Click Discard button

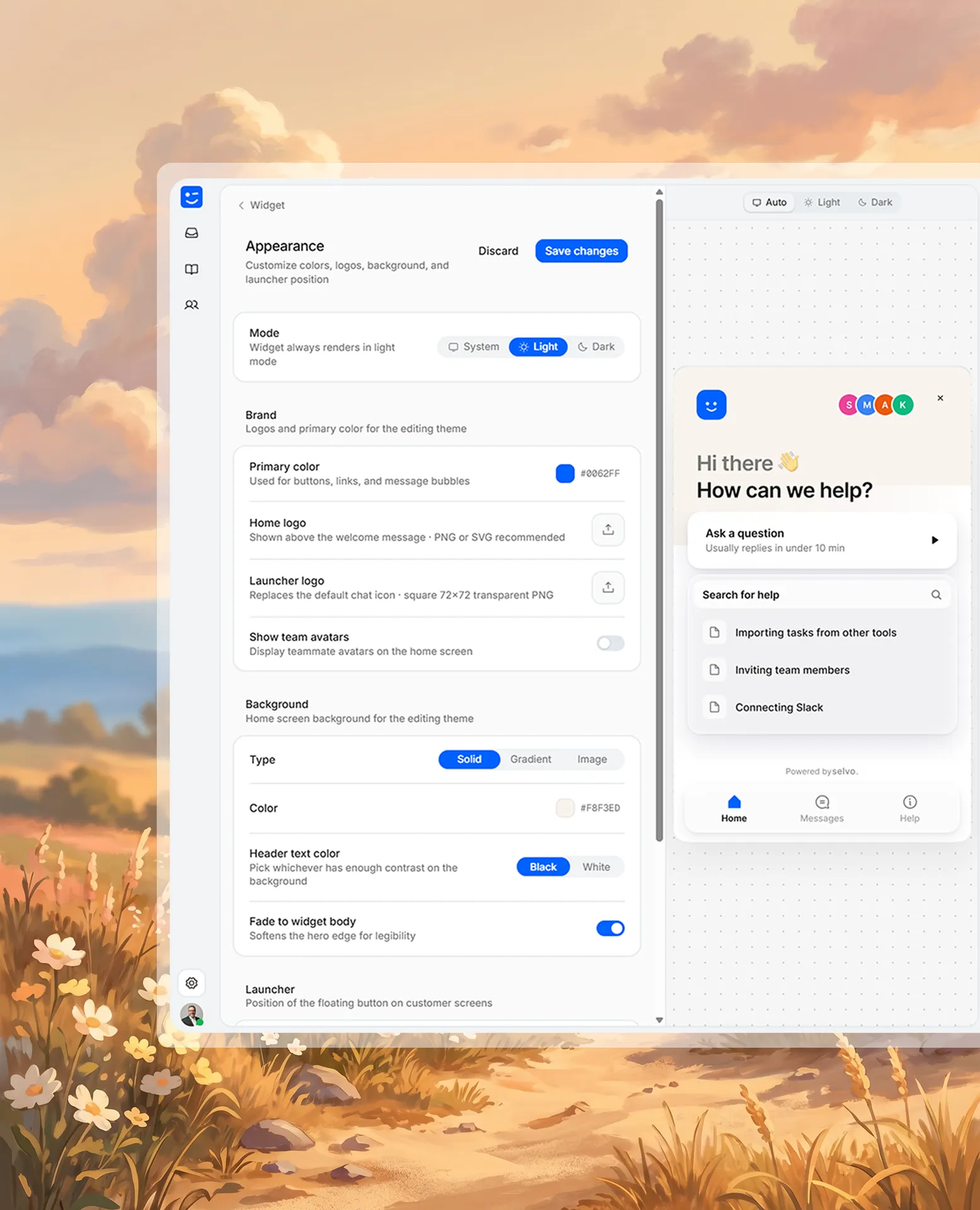(498, 251)
